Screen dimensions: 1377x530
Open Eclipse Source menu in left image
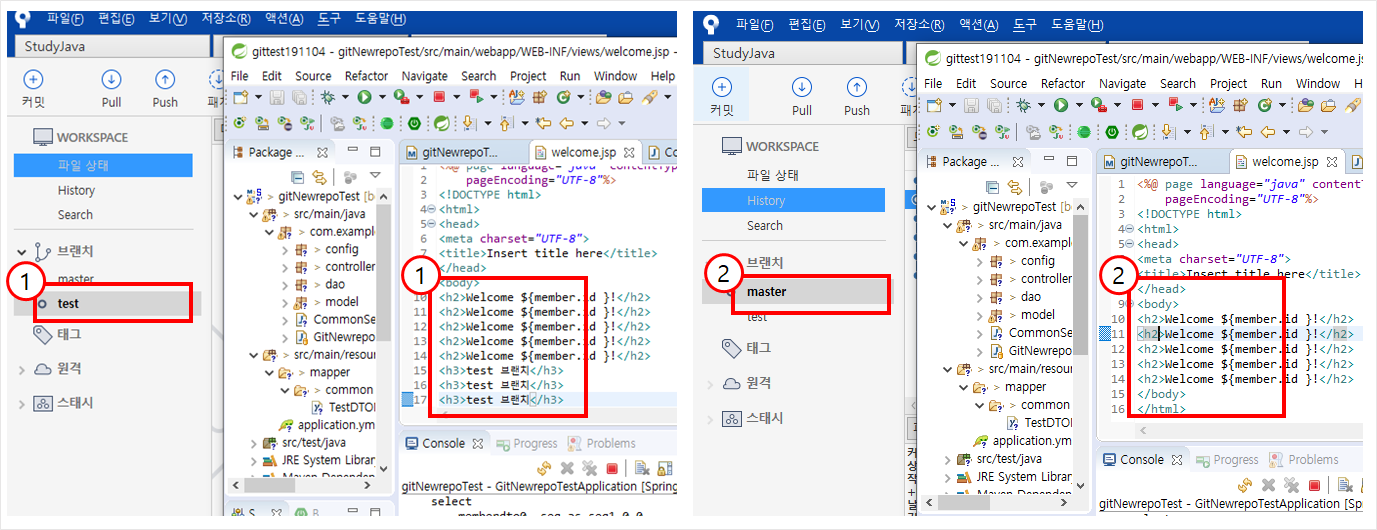(313, 76)
